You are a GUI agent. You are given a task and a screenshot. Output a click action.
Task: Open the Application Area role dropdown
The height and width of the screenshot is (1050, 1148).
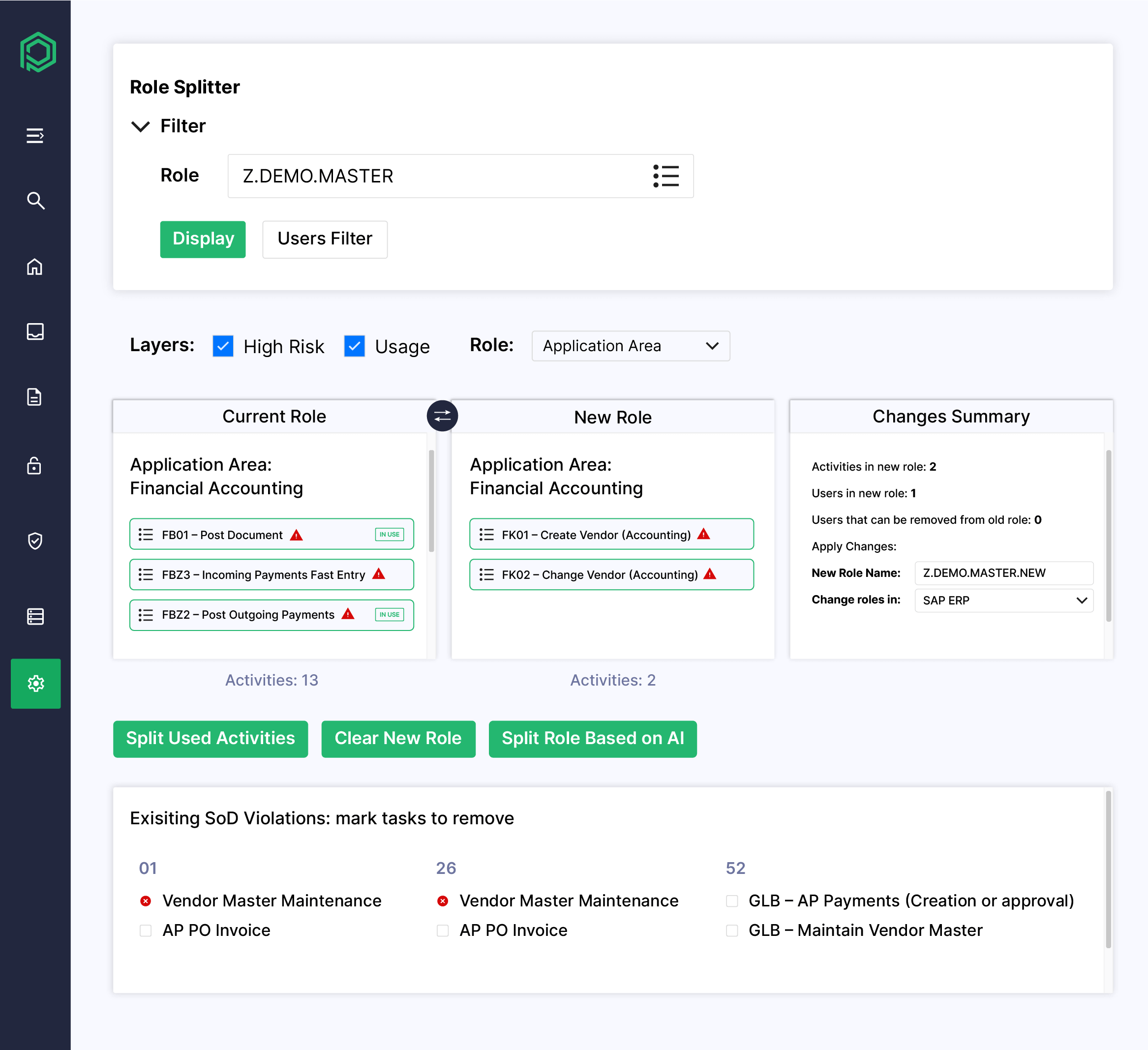(x=631, y=346)
